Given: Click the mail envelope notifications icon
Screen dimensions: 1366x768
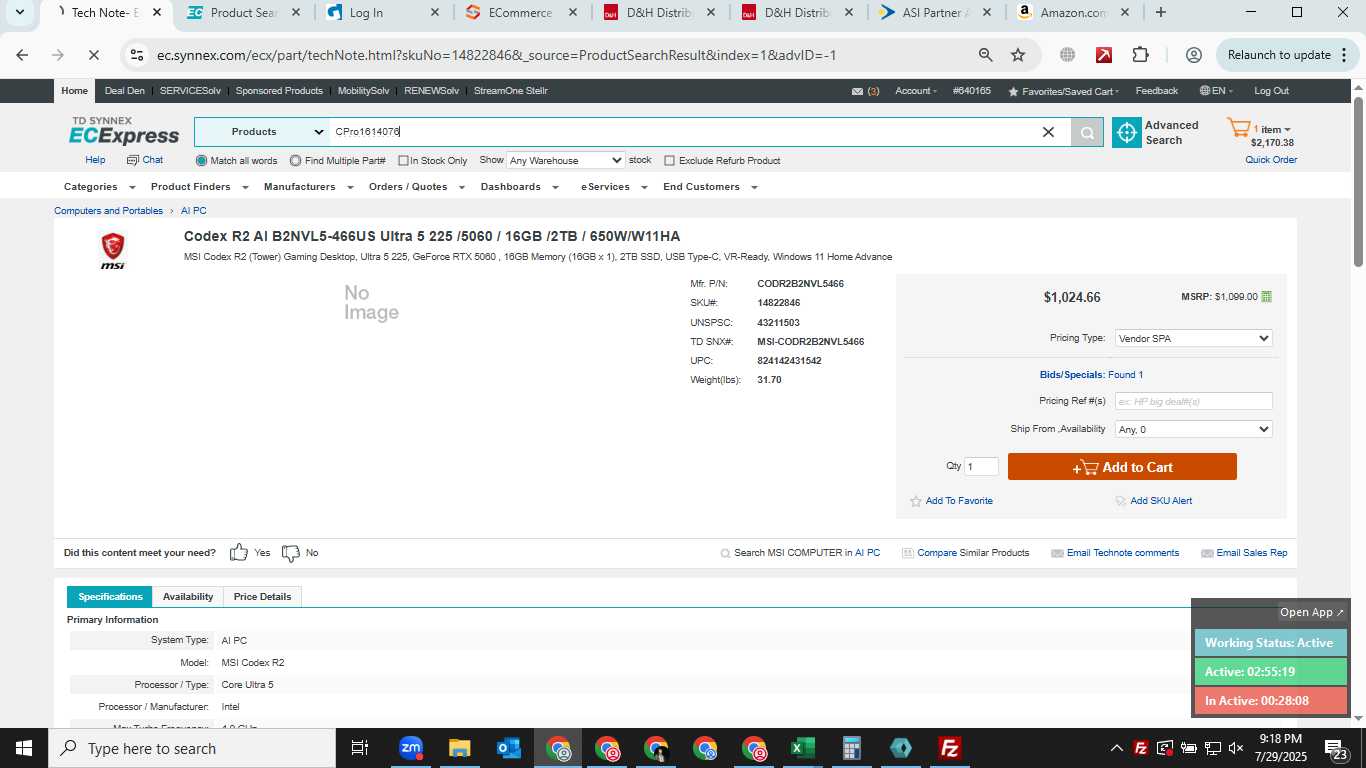Looking at the screenshot, I should coord(857,91).
